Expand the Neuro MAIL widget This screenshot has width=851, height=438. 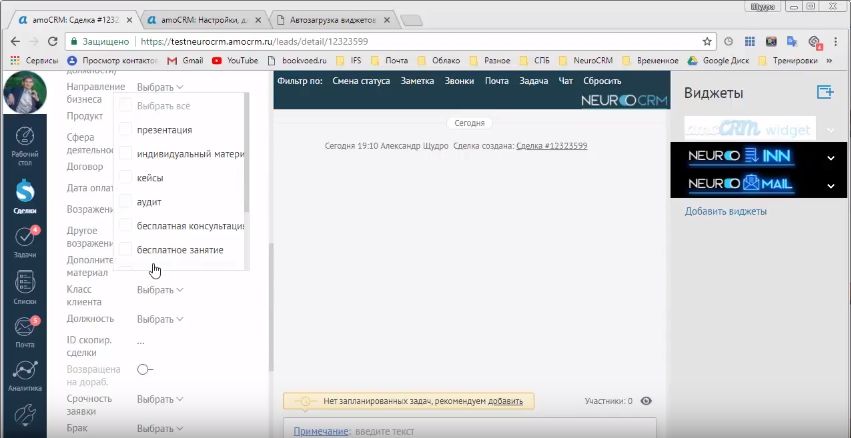[830, 185]
